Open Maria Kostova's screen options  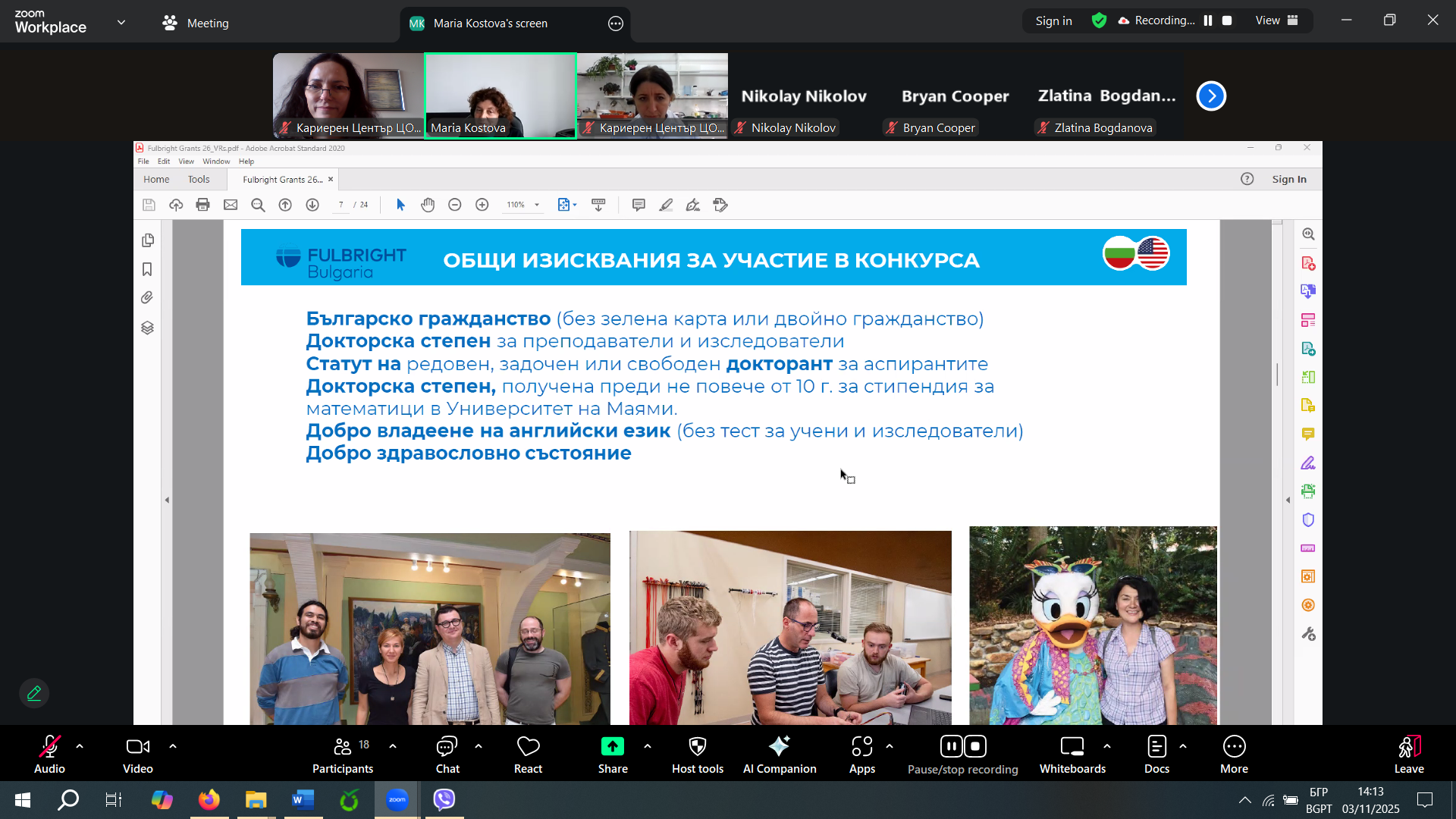pyautogui.click(x=616, y=24)
